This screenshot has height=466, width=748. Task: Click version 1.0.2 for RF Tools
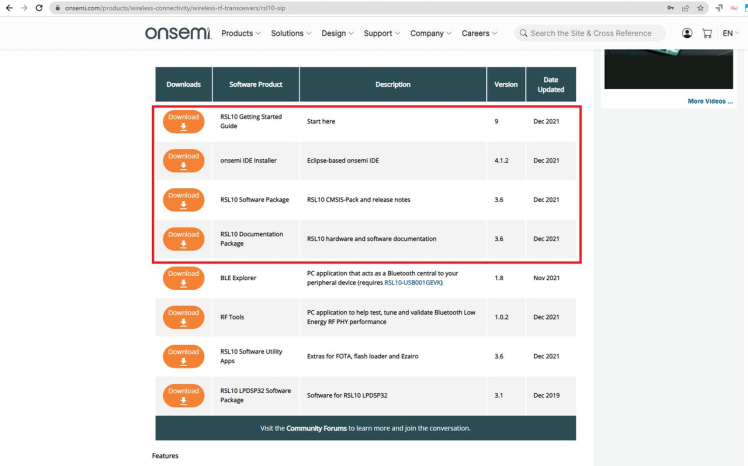click(501, 317)
